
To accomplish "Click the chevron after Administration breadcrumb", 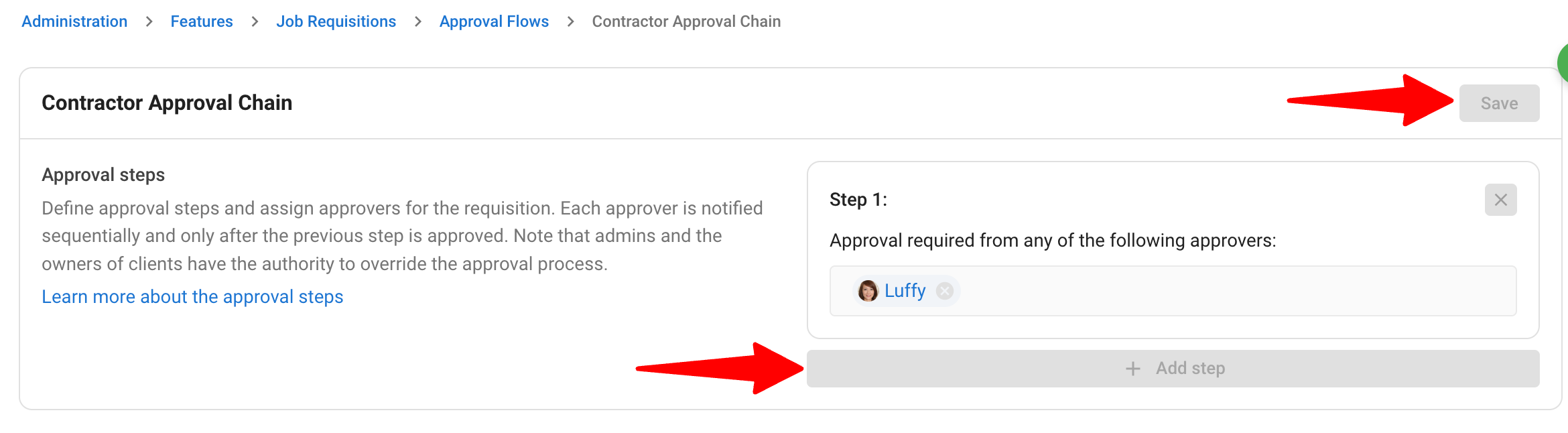I will pos(149,21).
